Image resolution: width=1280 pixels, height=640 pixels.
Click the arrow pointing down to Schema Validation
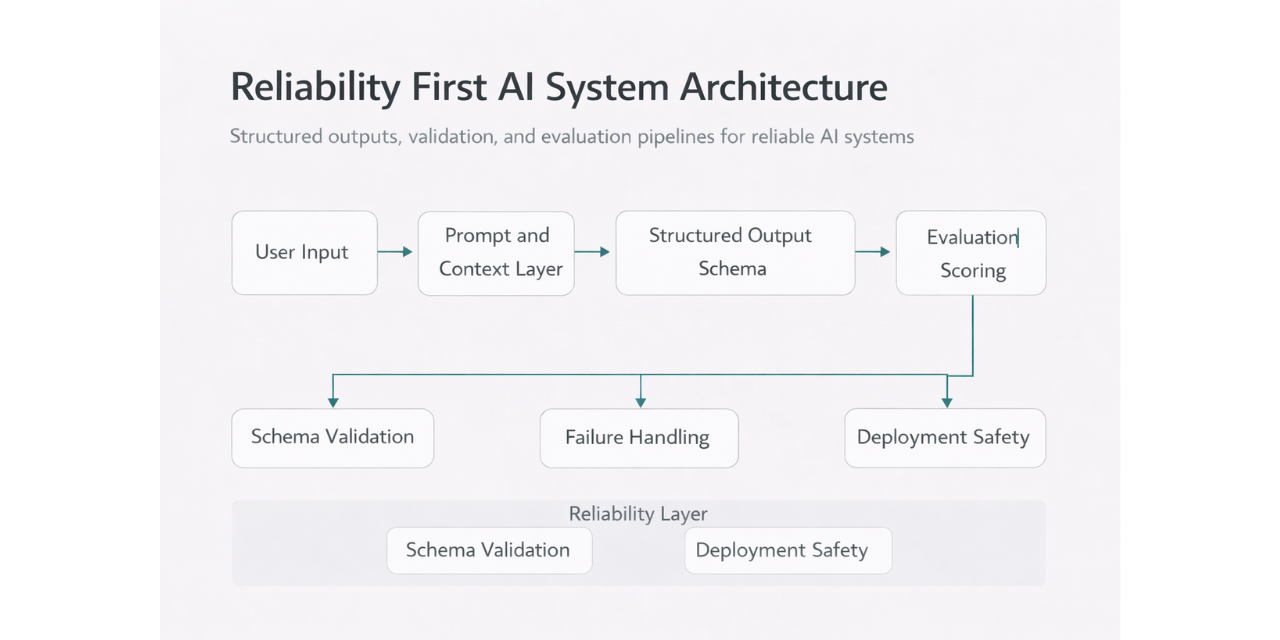(x=333, y=390)
